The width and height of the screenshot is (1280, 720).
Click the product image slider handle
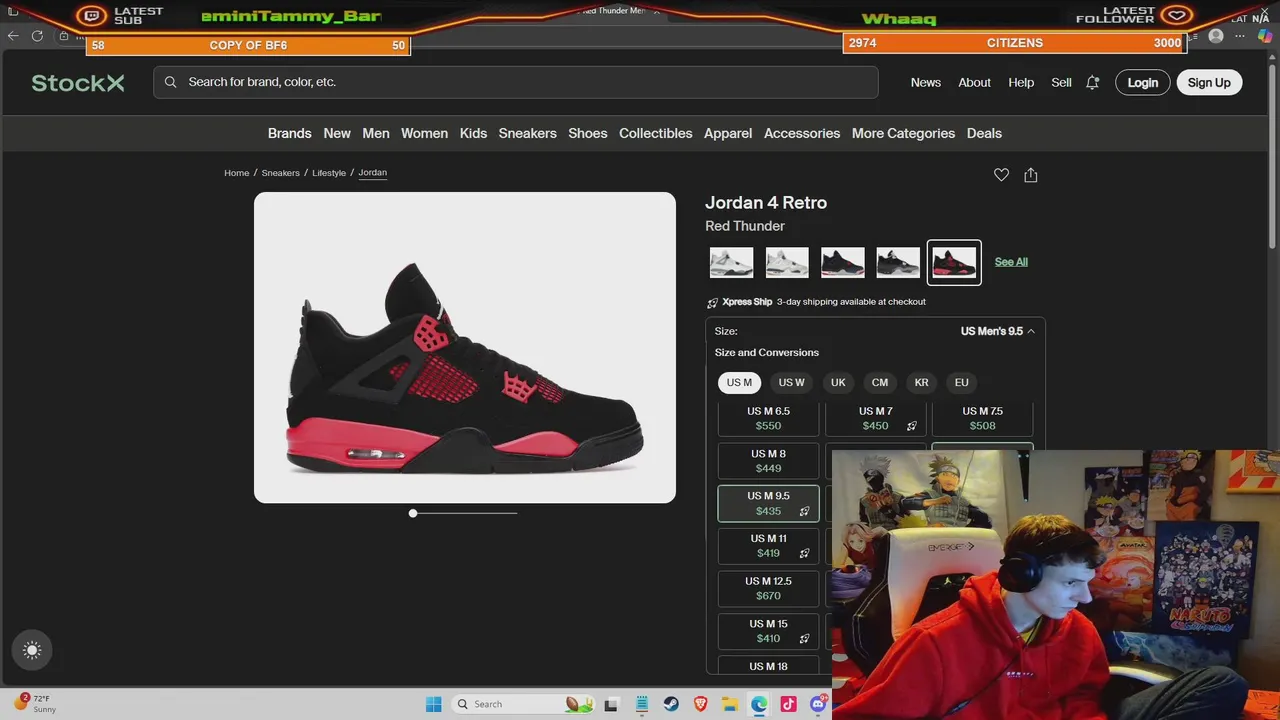point(413,513)
